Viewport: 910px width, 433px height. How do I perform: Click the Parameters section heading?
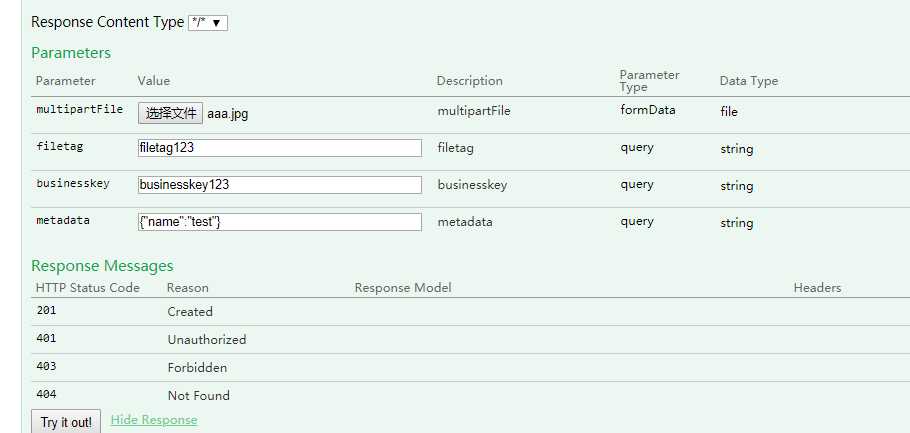coord(71,53)
